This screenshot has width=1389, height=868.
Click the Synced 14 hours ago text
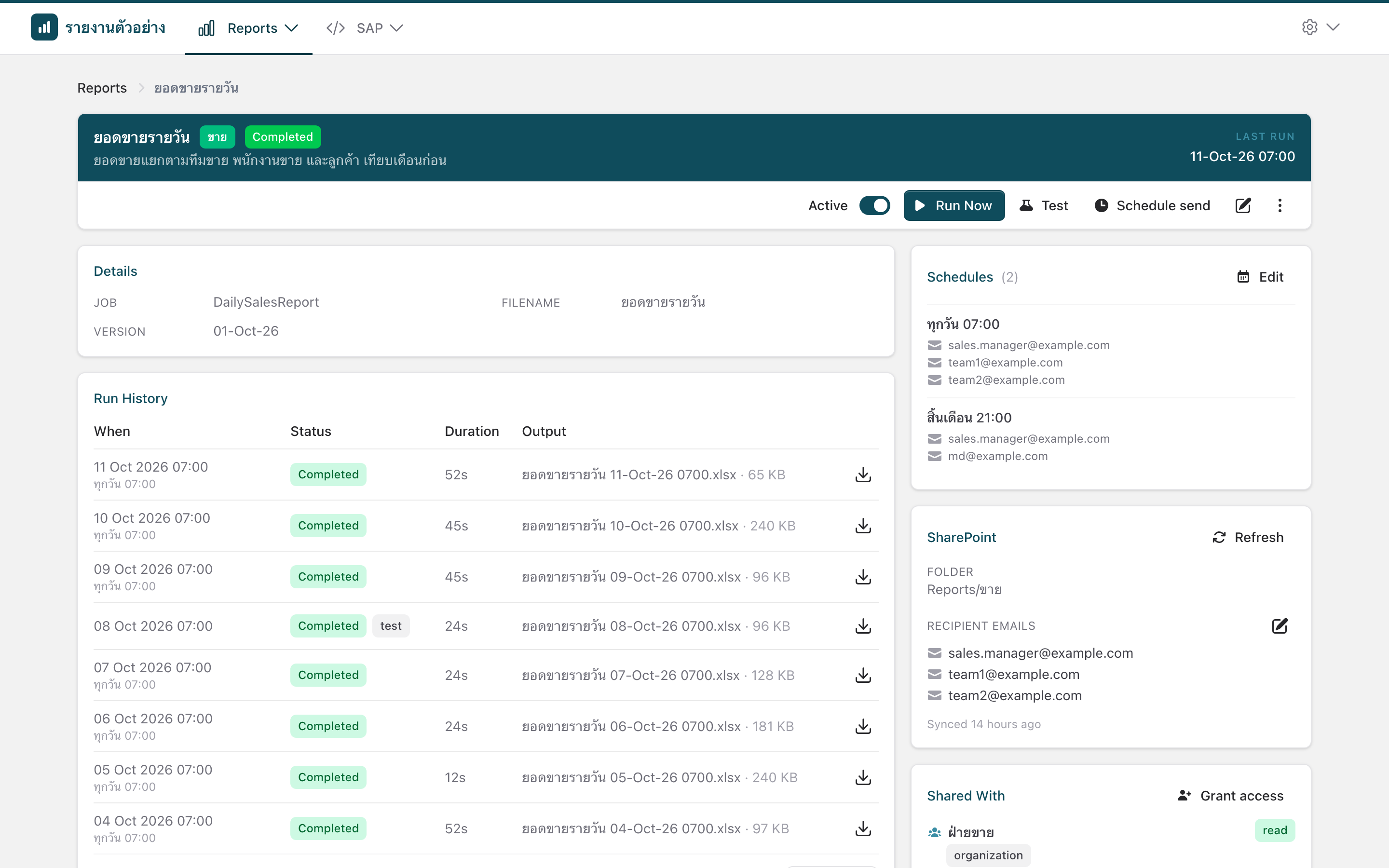tap(984, 724)
